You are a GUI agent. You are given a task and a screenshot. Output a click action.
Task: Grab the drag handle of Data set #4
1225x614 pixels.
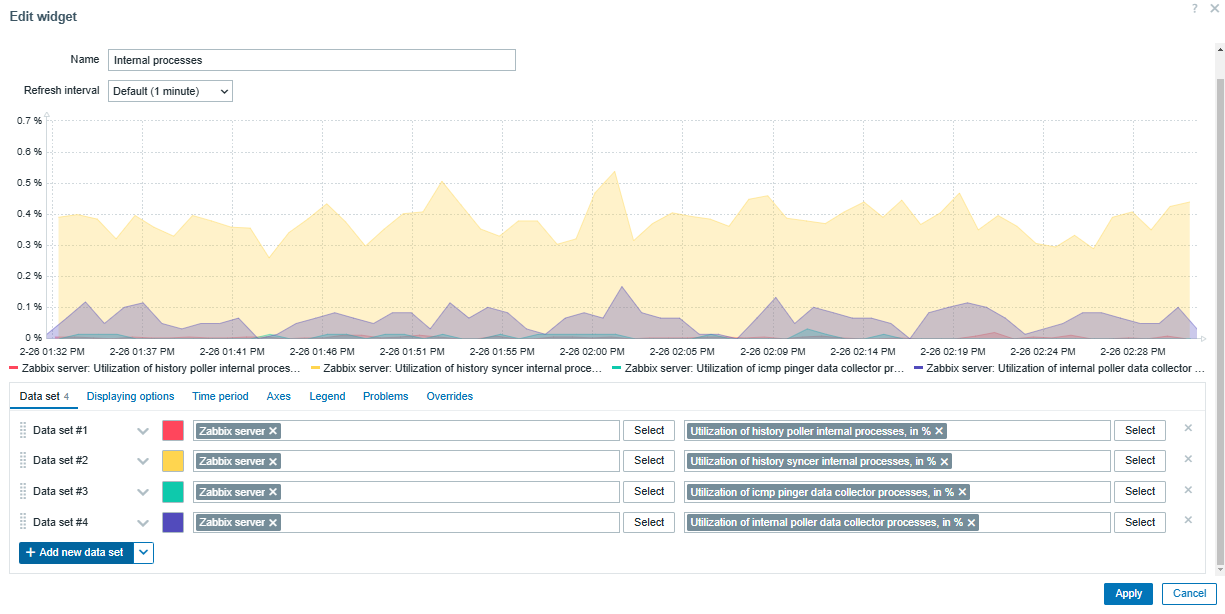pyautogui.click(x=24, y=522)
